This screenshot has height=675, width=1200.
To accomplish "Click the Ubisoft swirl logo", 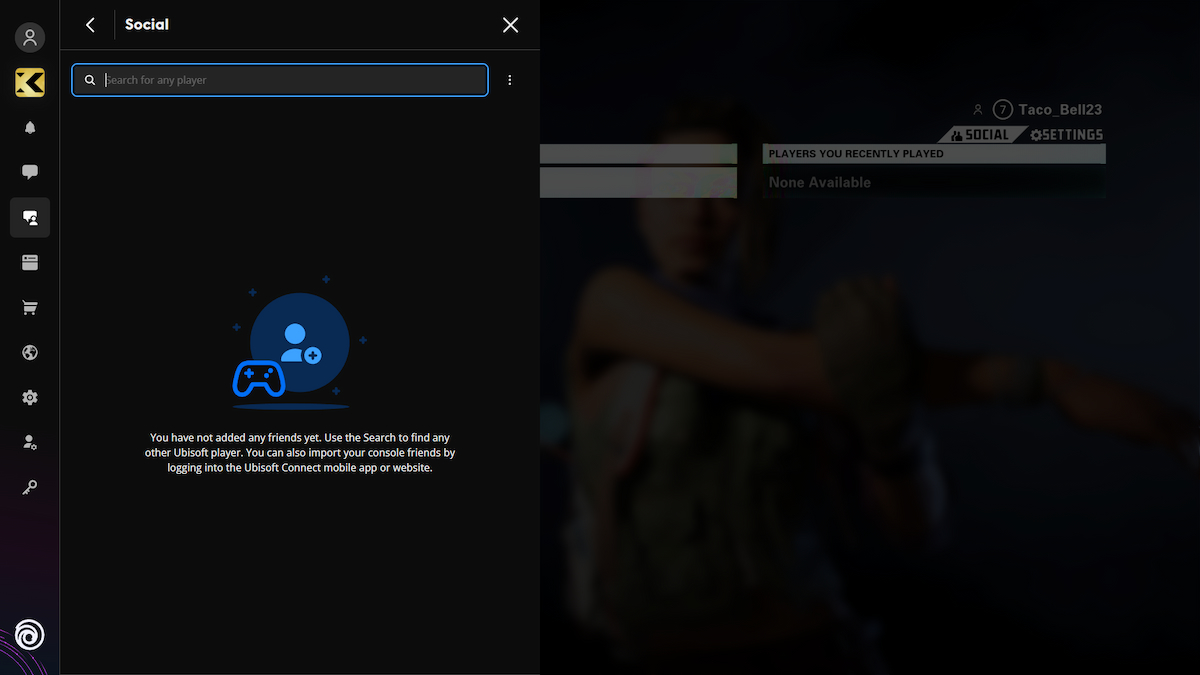I will point(30,635).
